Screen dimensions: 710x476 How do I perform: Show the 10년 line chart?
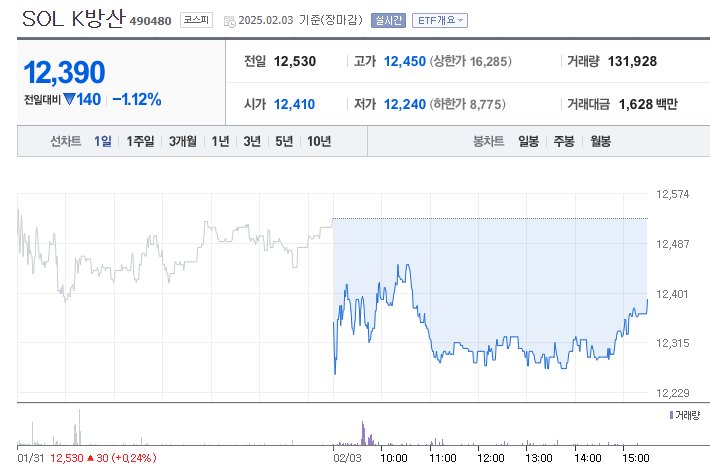[x=319, y=141]
